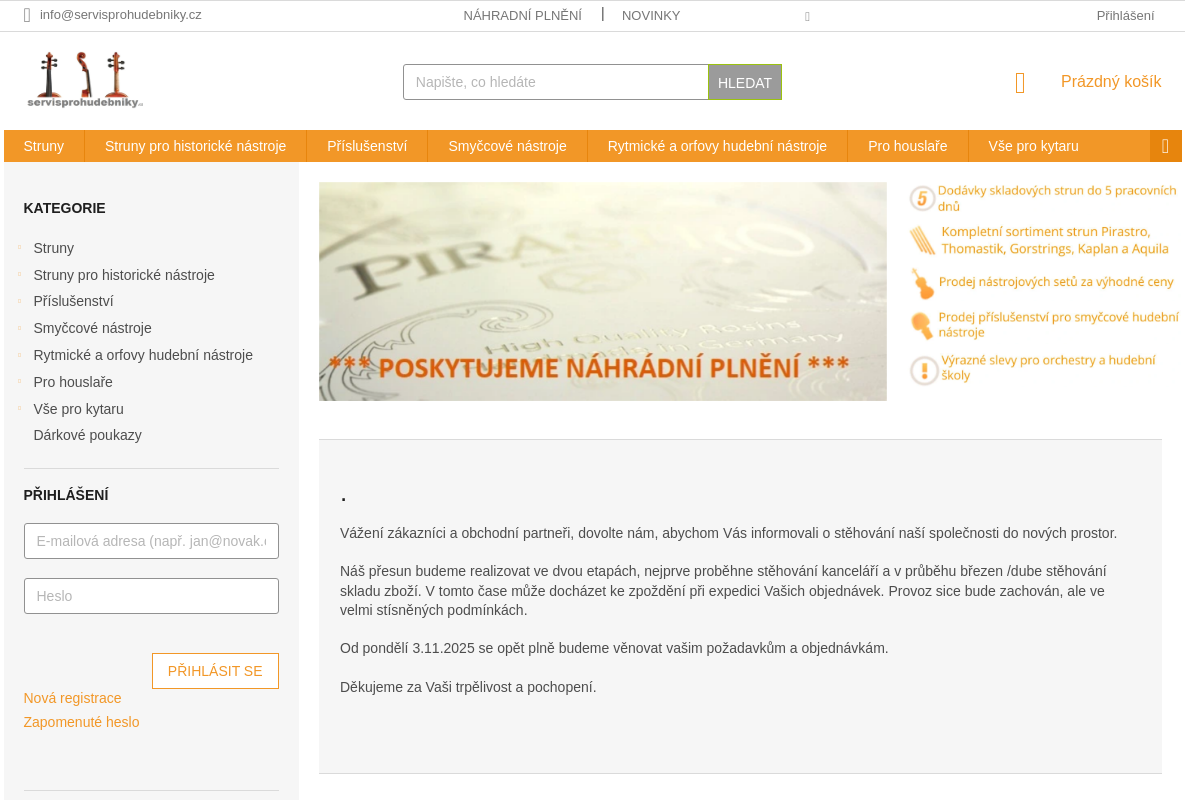
Task: Click the Pirastro náhradní plnění banner
Action: coord(603,291)
